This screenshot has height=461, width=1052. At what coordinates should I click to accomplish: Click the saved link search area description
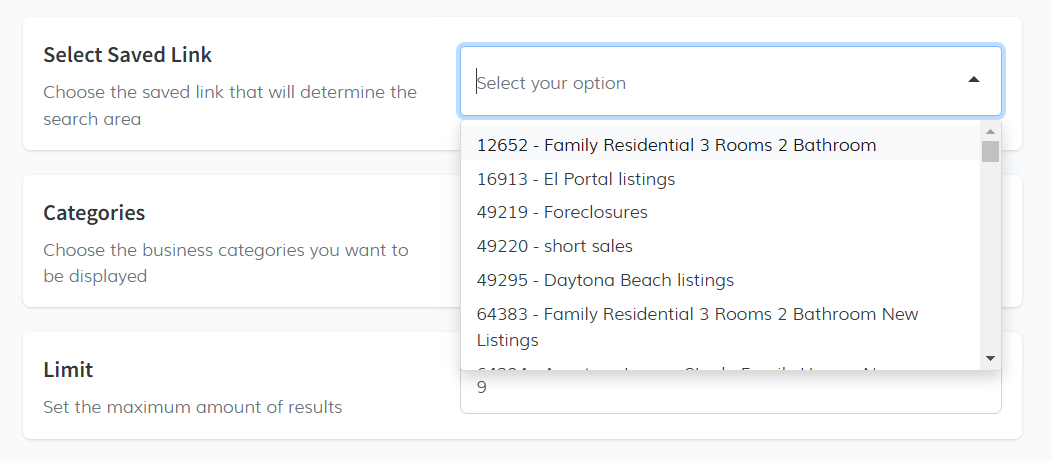[x=230, y=105]
